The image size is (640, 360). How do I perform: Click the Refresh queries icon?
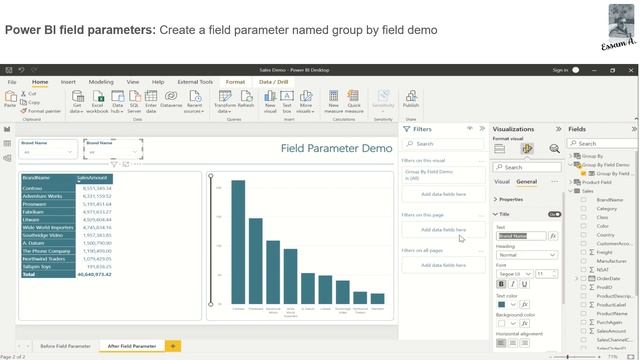click(246, 96)
